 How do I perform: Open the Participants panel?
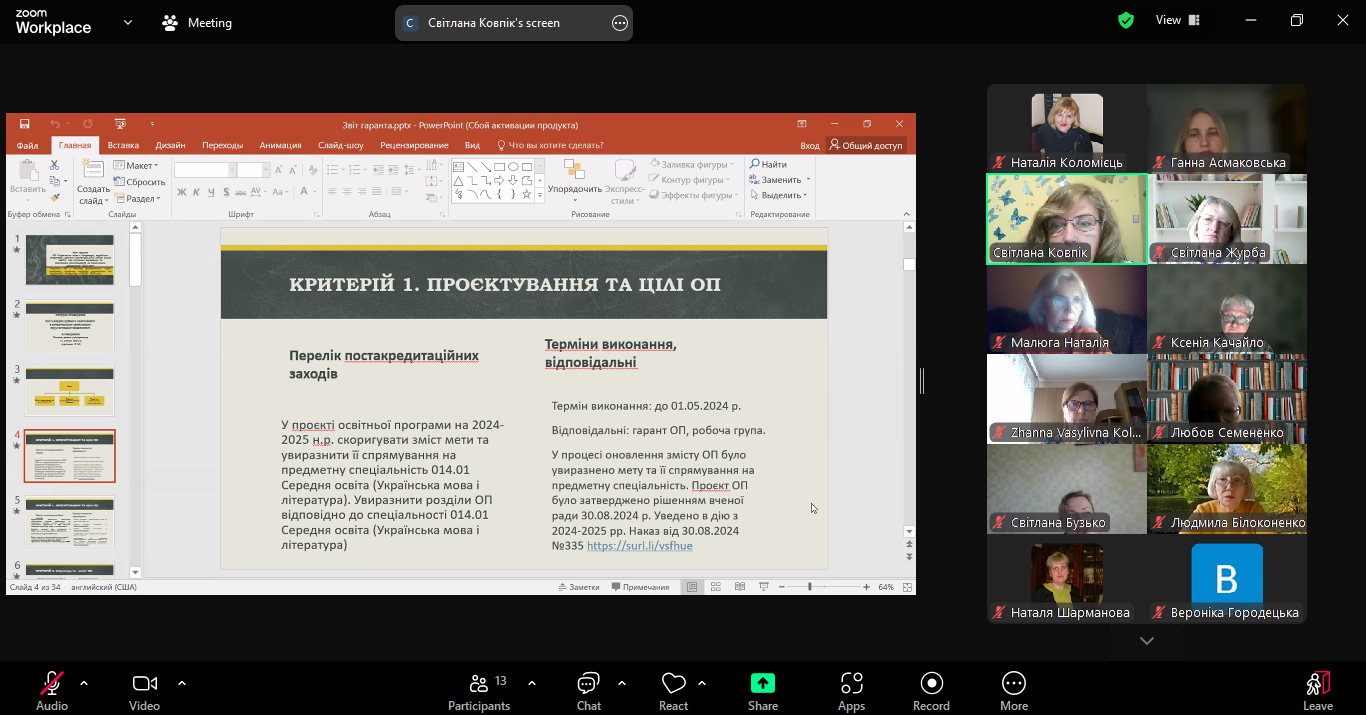pyautogui.click(x=479, y=684)
